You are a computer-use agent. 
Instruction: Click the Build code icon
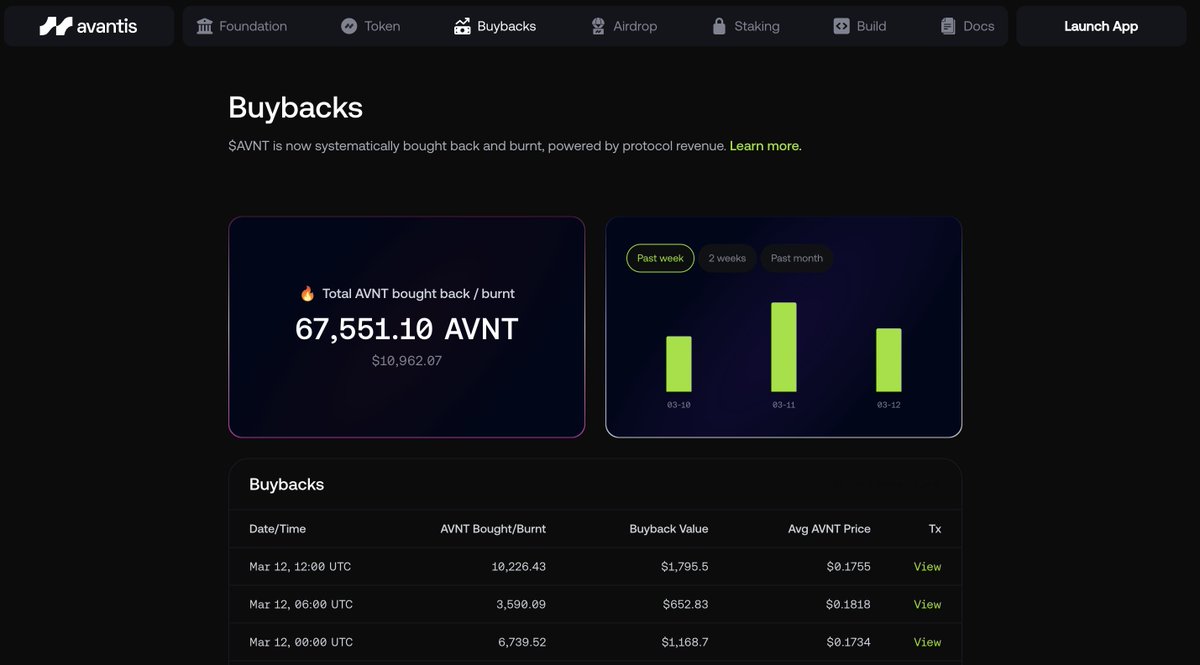tap(841, 26)
